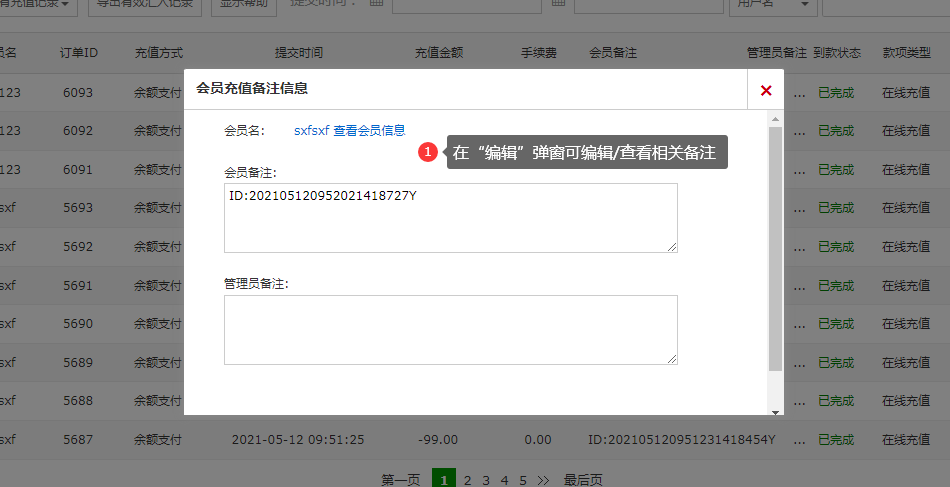Screen dimensions: 950x487
Task: Click the ellipsis in the order 5692 row
Action: [800, 248]
